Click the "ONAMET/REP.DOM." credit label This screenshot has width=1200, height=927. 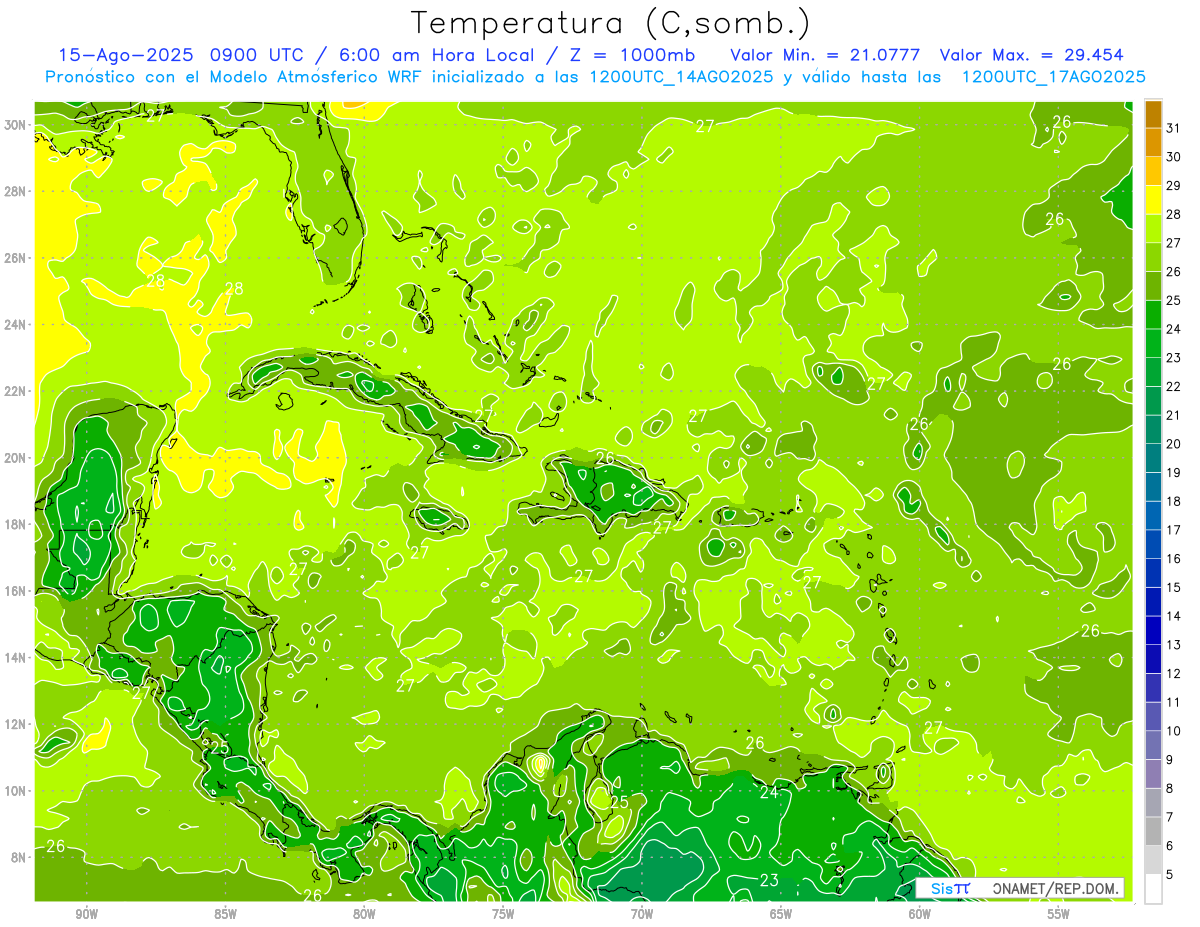point(1056,888)
